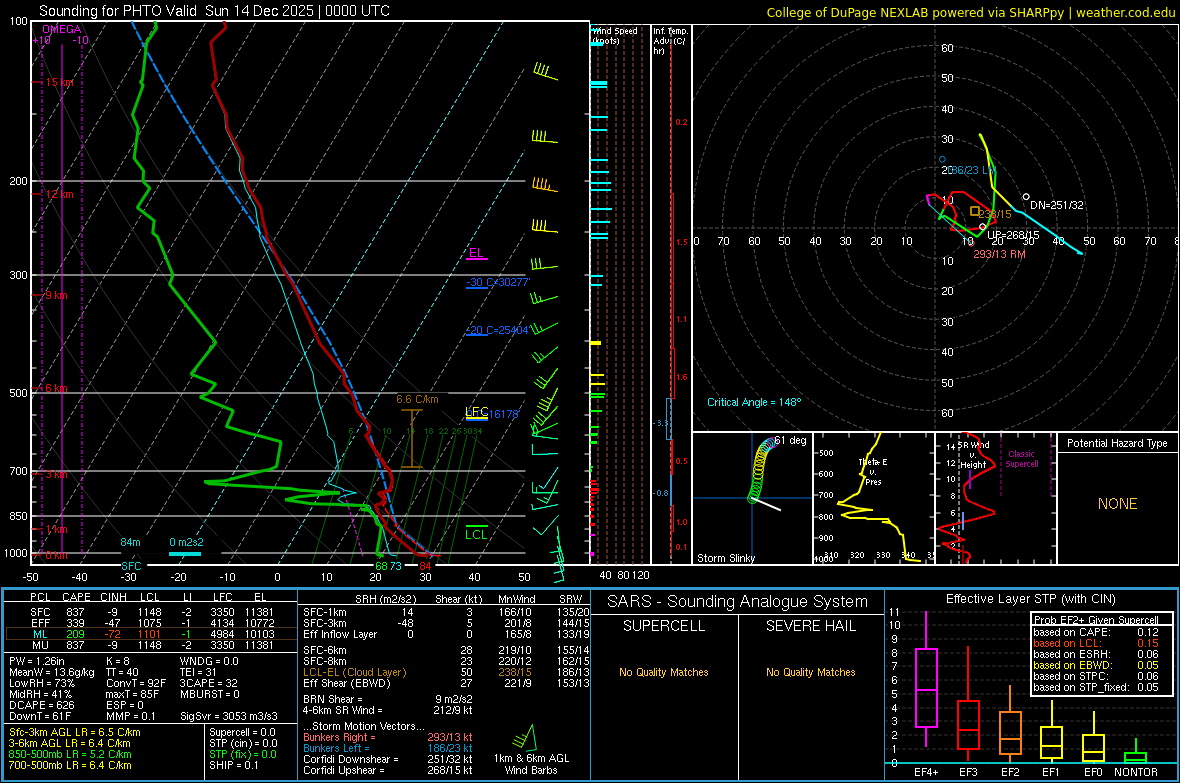The height and width of the screenshot is (783, 1180).
Task: Click the SUPERCELL column header
Action: point(664,626)
